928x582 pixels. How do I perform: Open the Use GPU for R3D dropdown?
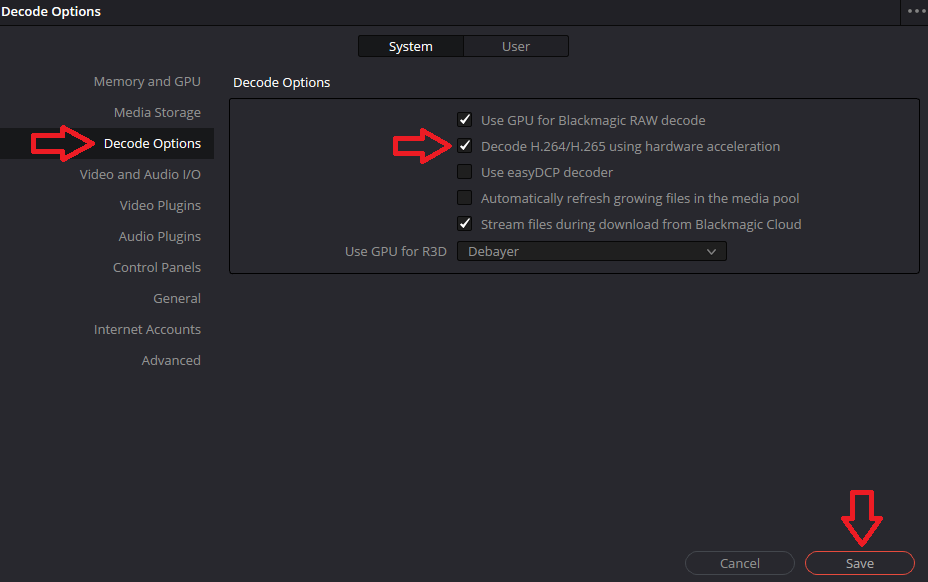point(591,251)
